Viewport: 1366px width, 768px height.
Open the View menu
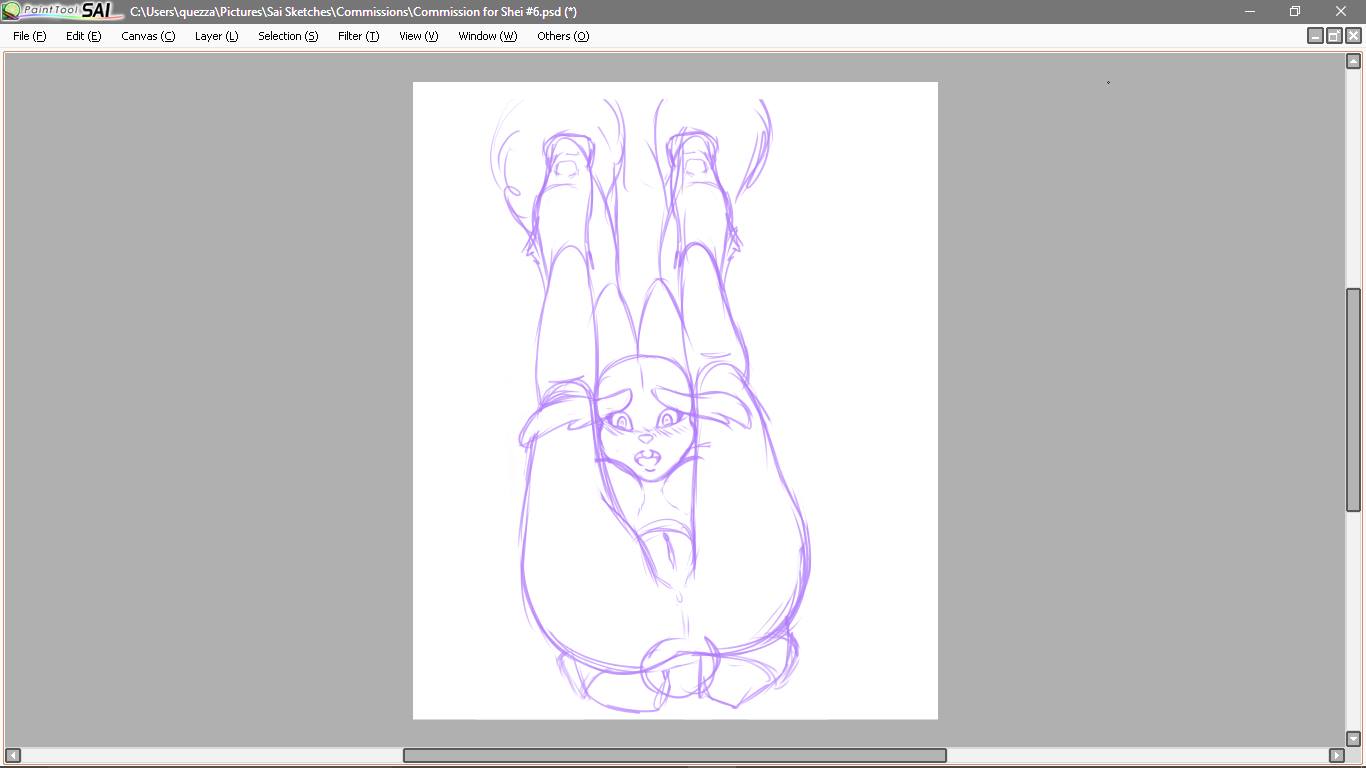coord(418,36)
